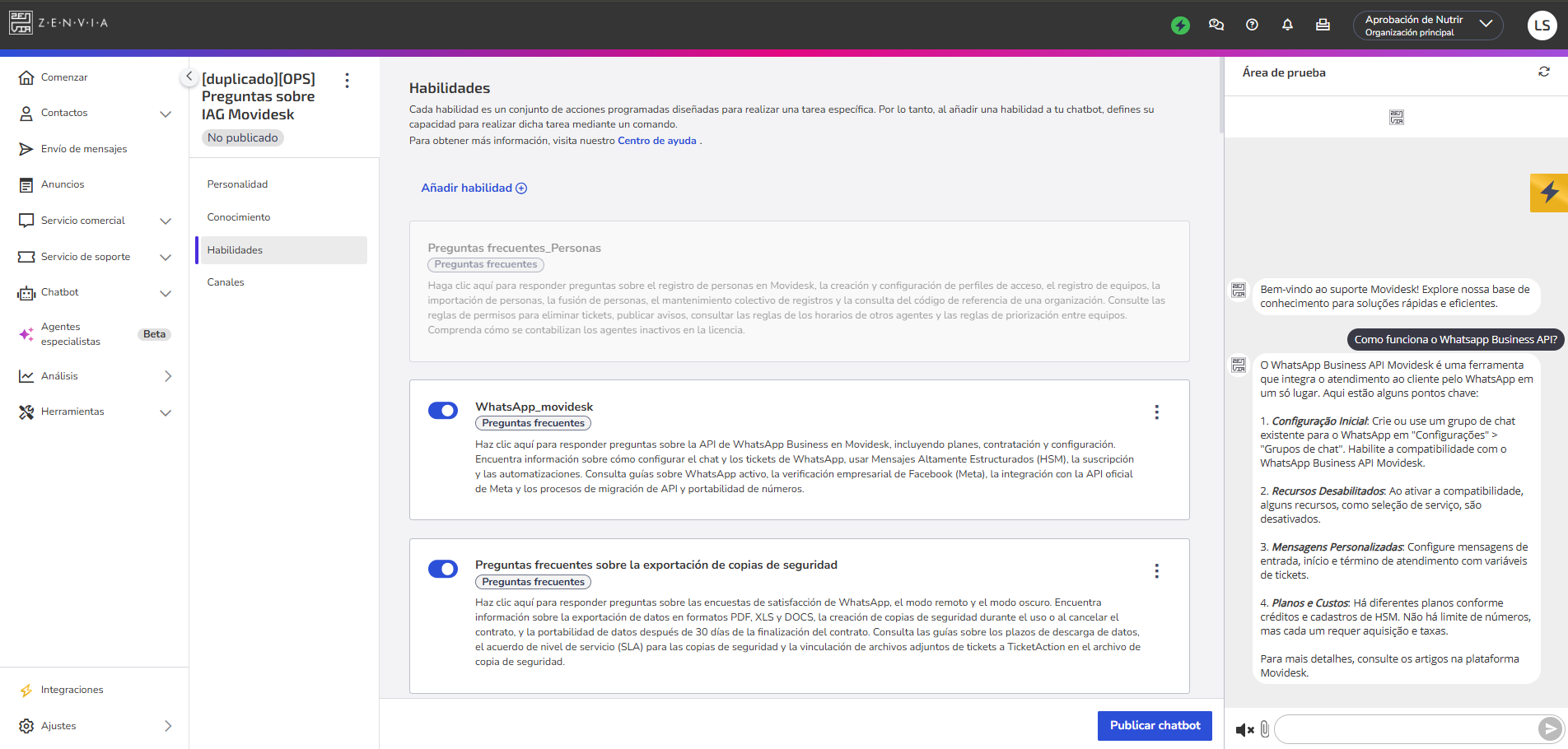This screenshot has height=749, width=1568.
Task: Send the message with the arrow button
Action: coord(1550,728)
